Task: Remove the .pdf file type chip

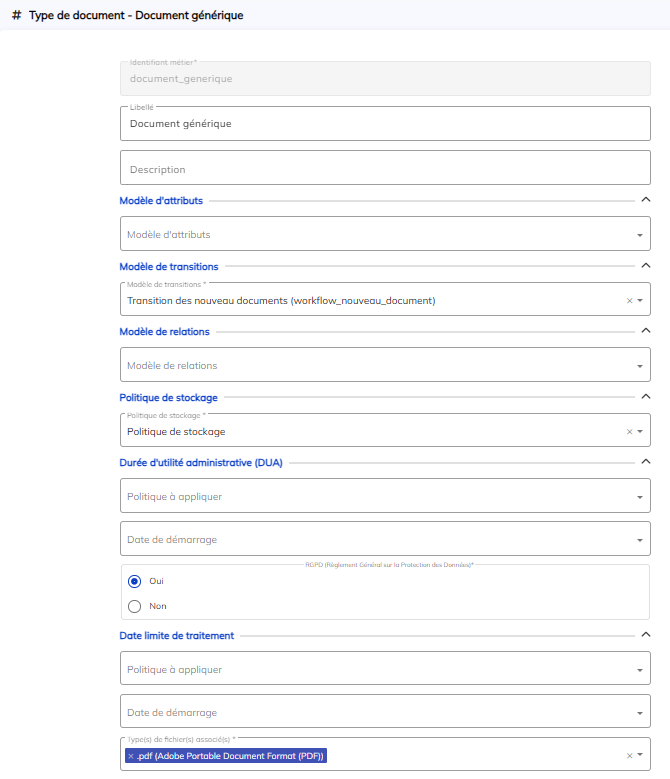Action: [x=131, y=756]
